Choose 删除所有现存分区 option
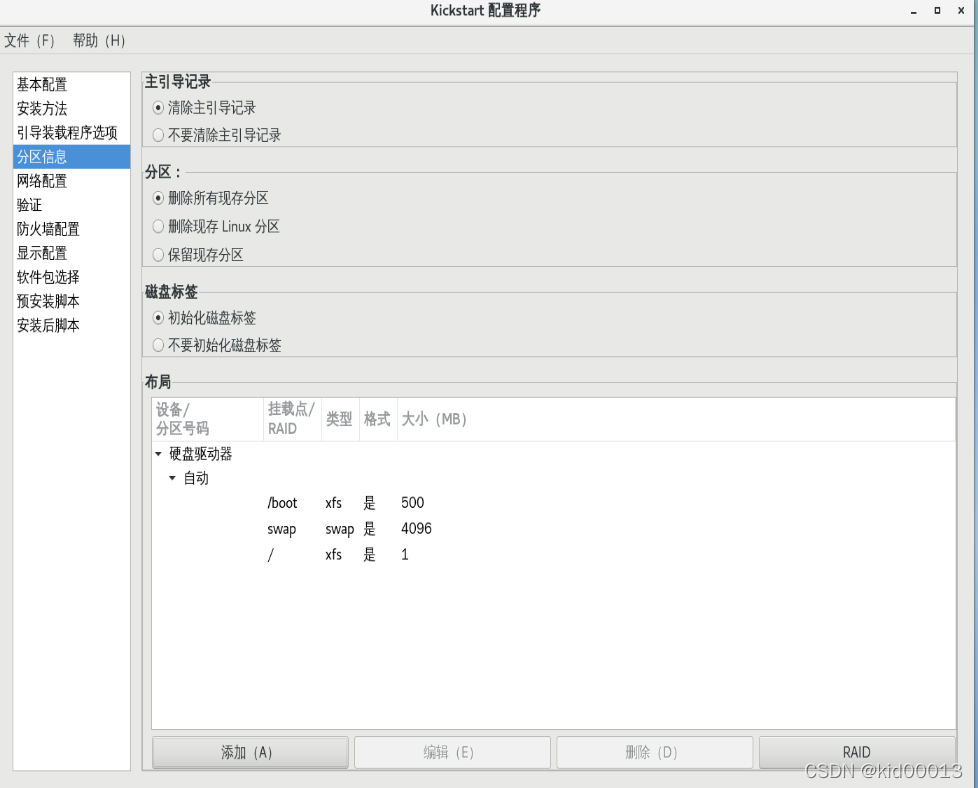978x788 pixels. click(x=158, y=198)
